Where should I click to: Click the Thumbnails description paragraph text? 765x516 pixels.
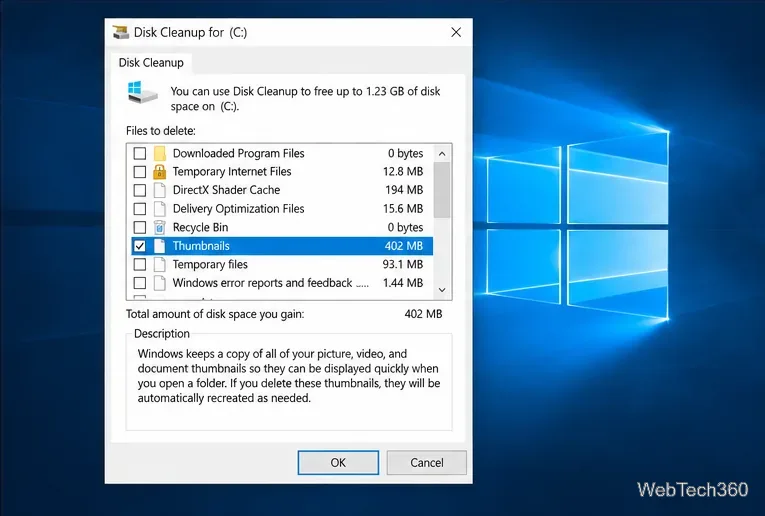289,376
